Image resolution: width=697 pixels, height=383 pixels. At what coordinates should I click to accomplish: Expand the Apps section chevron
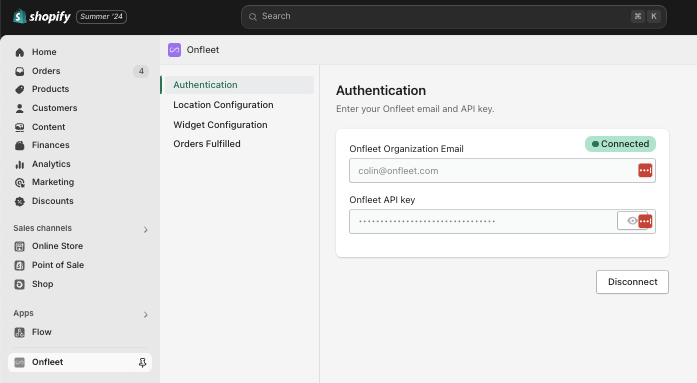(145, 315)
